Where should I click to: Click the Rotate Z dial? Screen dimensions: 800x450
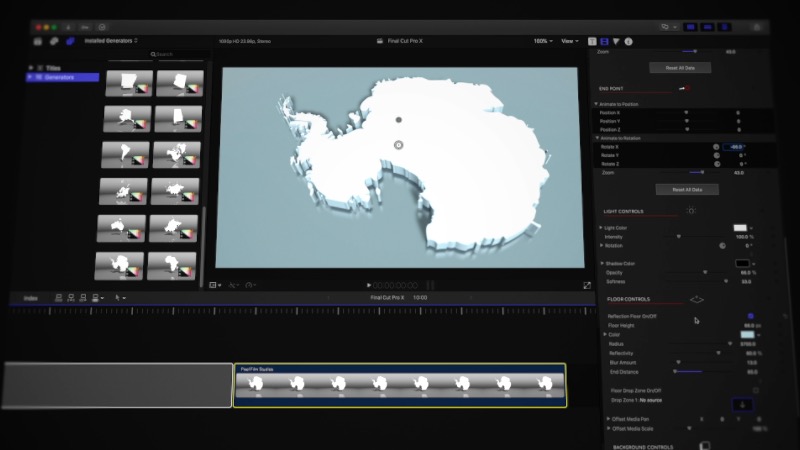717,164
